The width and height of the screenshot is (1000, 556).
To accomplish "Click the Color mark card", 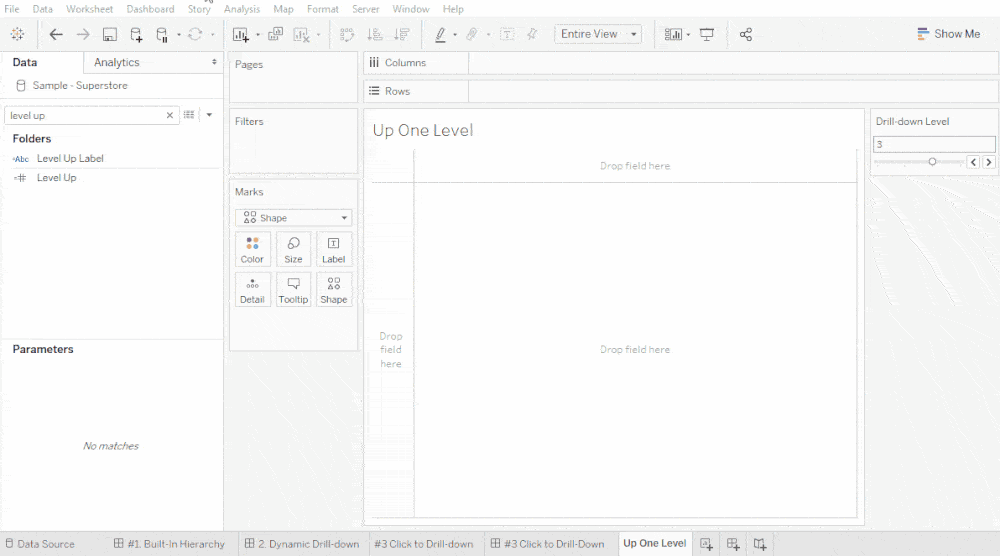I will [x=253, y=249].
